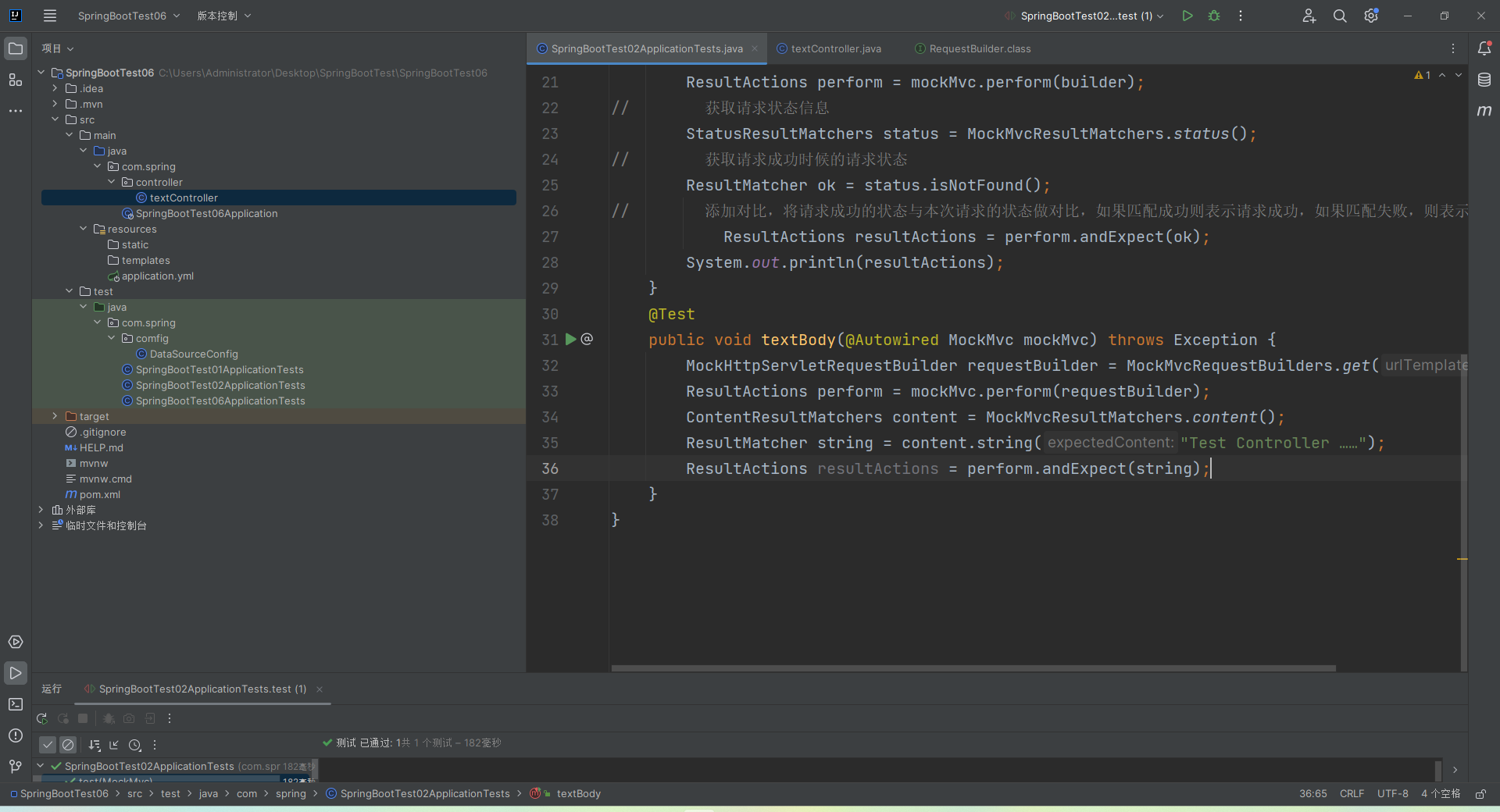Collapse SpringBootTest02ApplicationTests result node

point(41,766)
